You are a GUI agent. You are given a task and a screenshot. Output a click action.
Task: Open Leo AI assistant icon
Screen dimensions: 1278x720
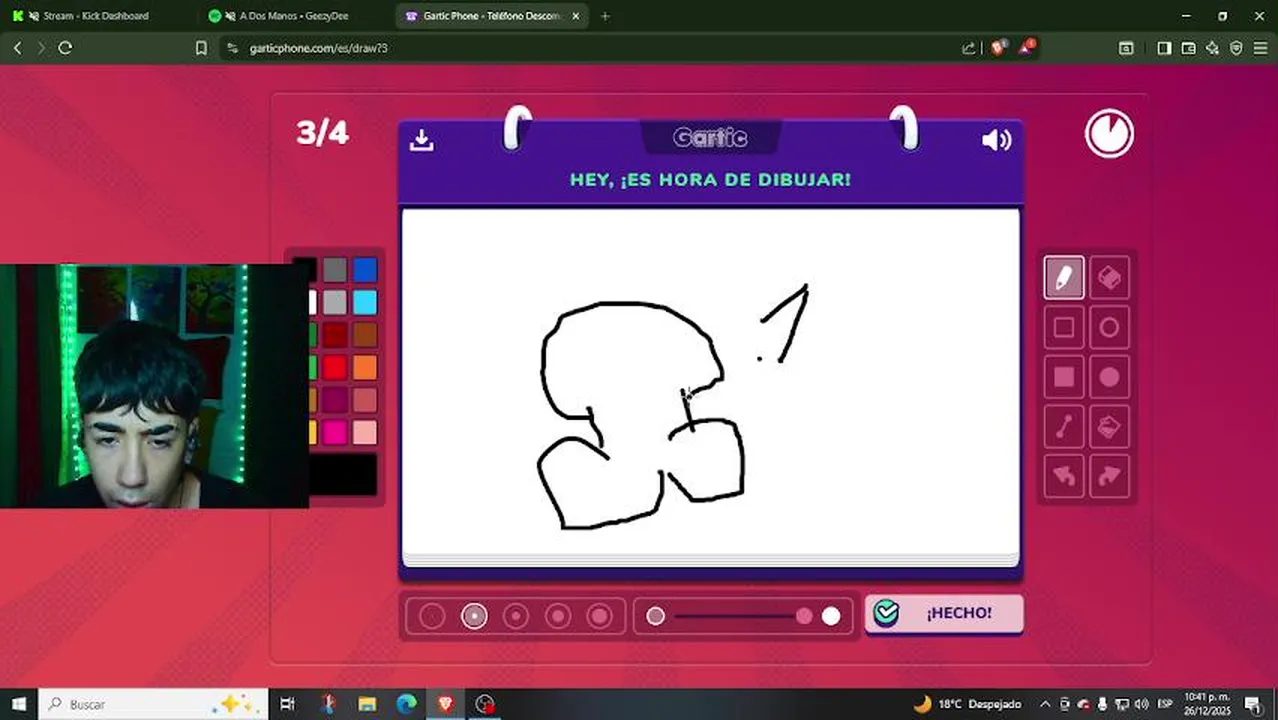(x=1212, y=48)
